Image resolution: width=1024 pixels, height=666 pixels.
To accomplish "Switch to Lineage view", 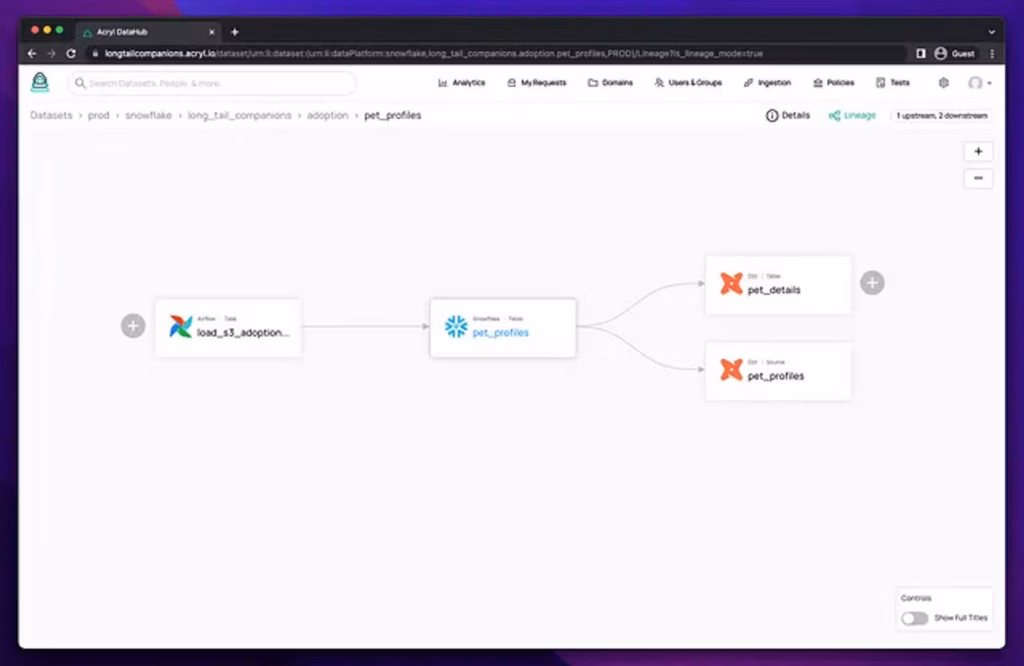I will (852, 116).
